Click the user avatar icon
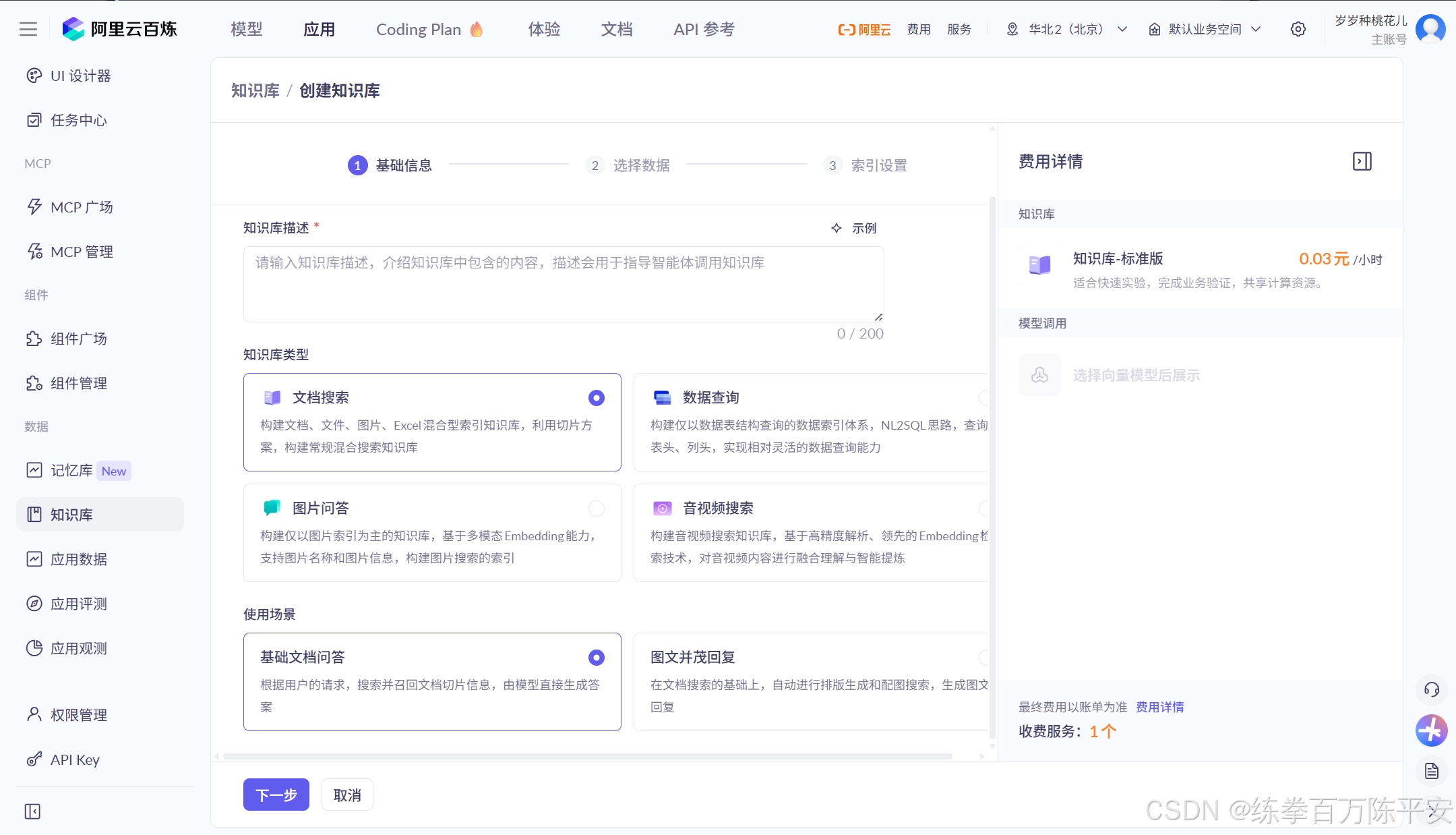This screenshot has height=835, width=1456. 1430,29
